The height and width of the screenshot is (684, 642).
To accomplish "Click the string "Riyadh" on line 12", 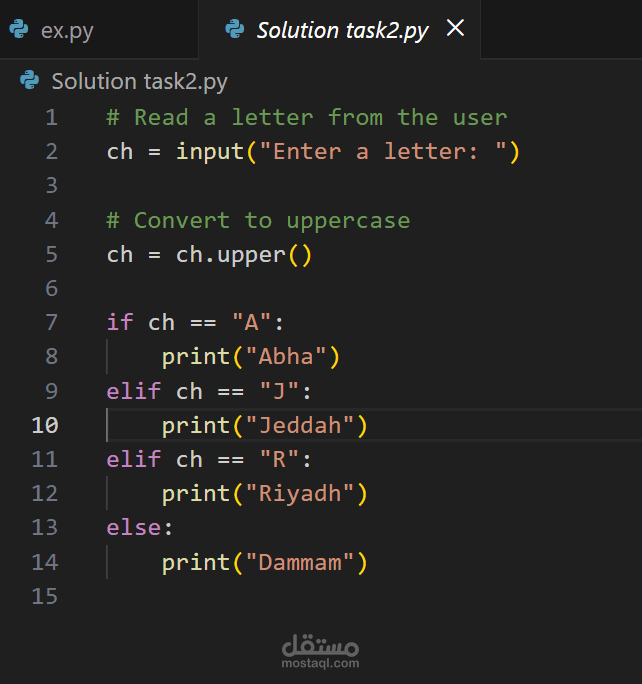I will (x=300, y=494).
